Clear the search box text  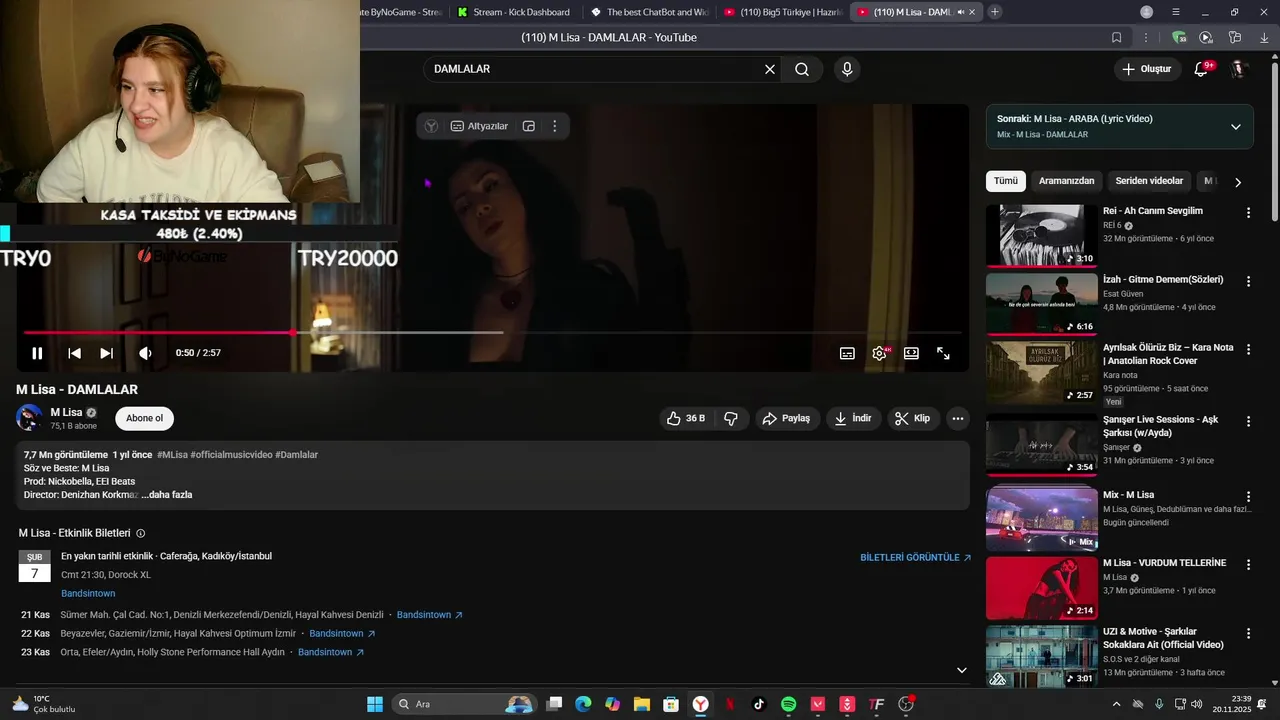[770, 69]
